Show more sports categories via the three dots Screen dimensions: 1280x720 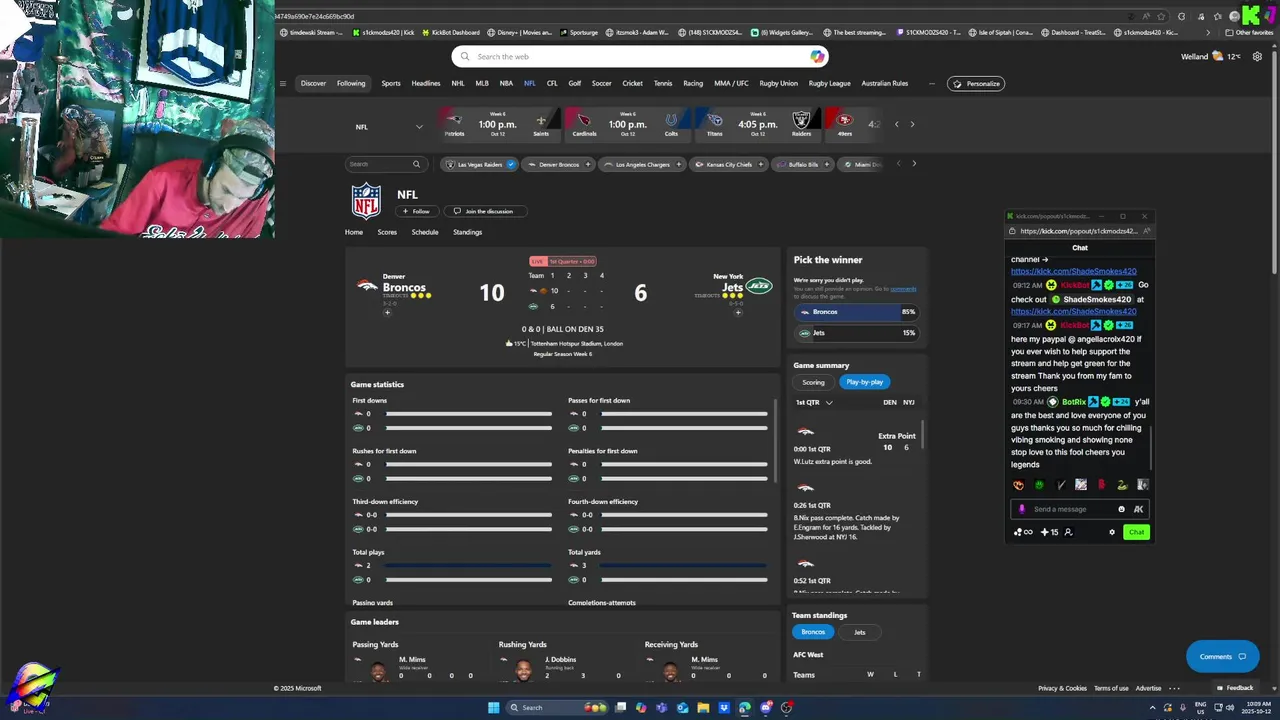(x=931, y=84)
